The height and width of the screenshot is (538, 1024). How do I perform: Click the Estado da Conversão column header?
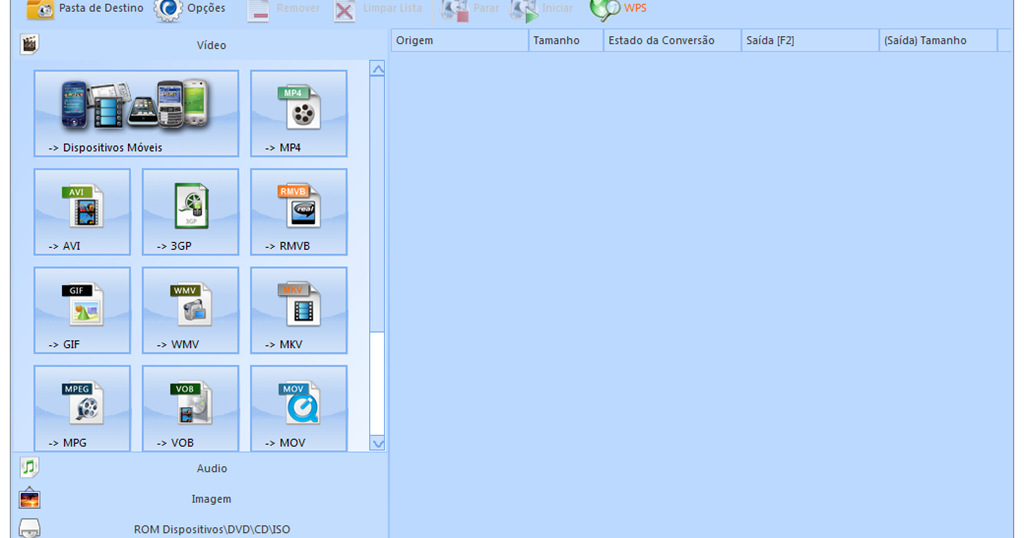[673, 40]
